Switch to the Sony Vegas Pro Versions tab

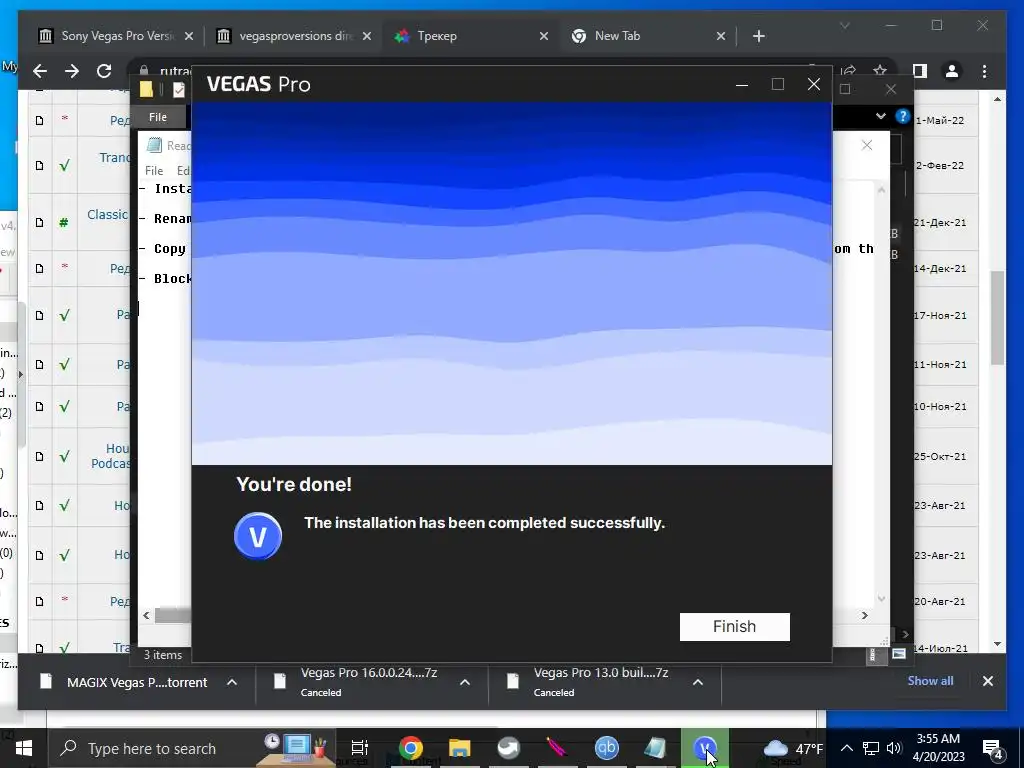tap(117, 36)
